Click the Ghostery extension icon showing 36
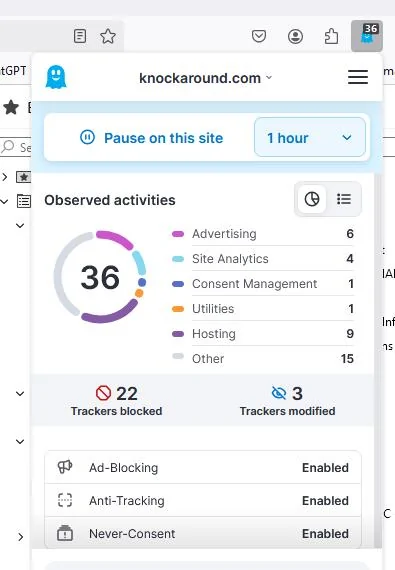The image size is (395, 570). coord(367,36)
